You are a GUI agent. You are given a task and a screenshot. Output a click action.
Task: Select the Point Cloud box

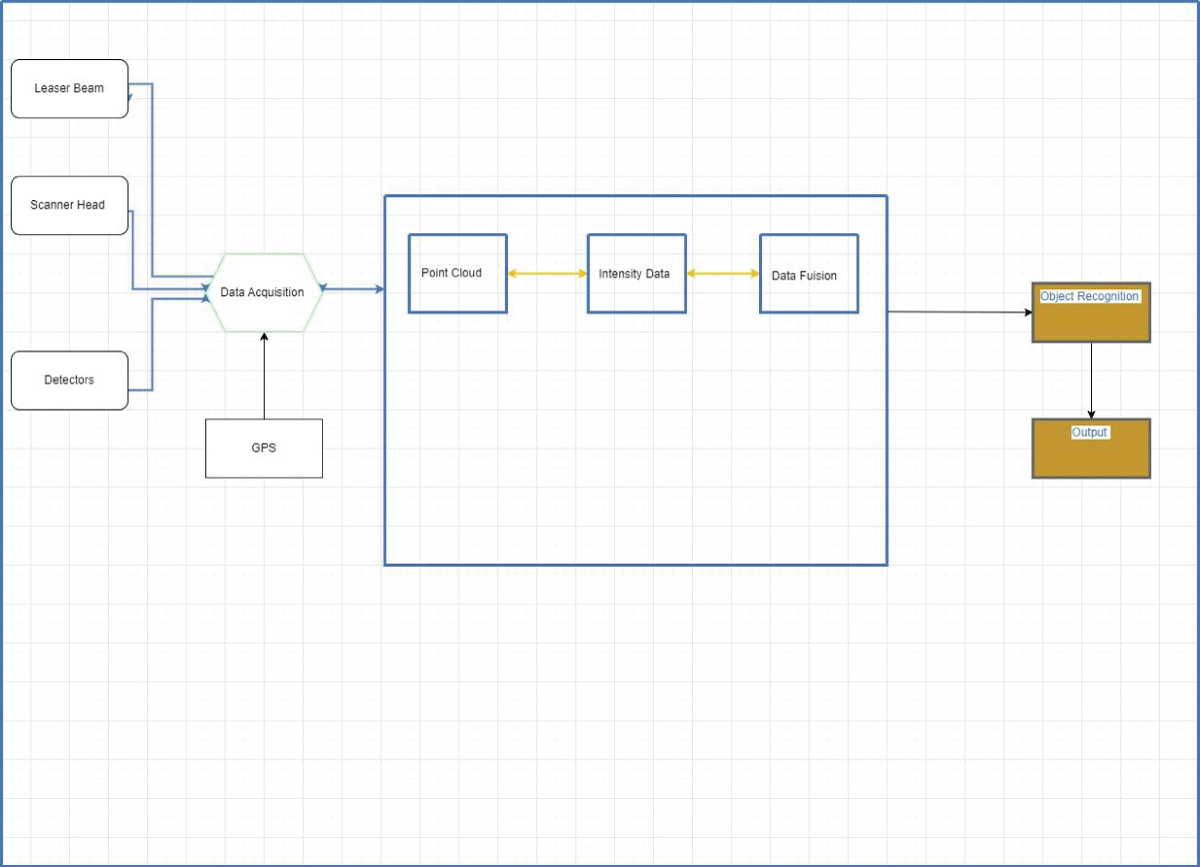[458, 273]
